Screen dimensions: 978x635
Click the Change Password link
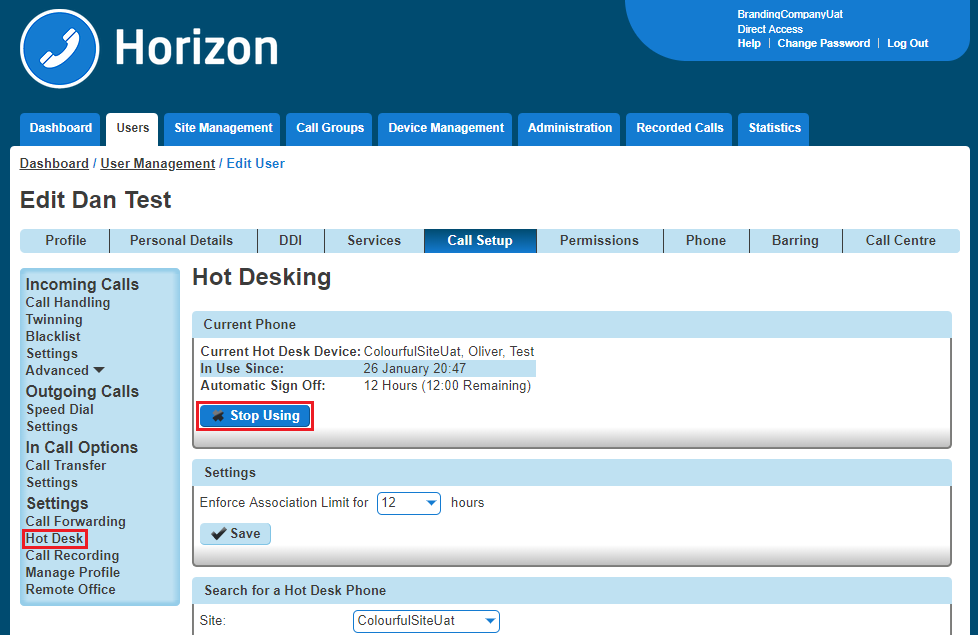point(823,44)
